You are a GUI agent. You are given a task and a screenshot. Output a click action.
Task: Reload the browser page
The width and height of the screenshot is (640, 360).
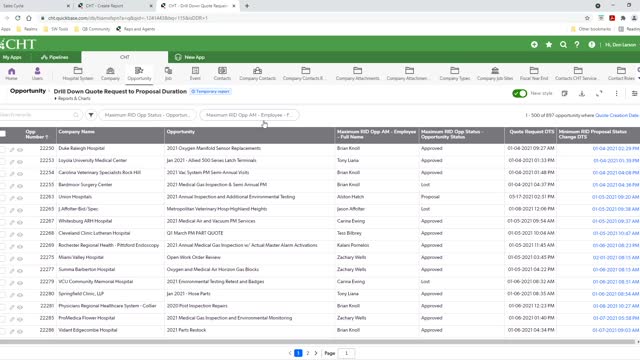18,18
